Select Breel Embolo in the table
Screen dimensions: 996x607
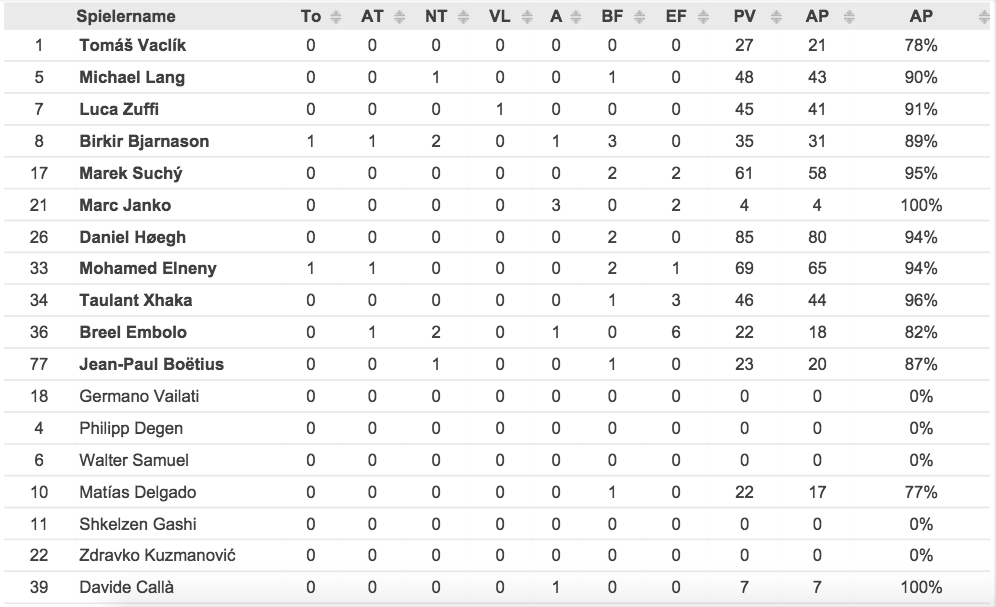pos(133,332)
